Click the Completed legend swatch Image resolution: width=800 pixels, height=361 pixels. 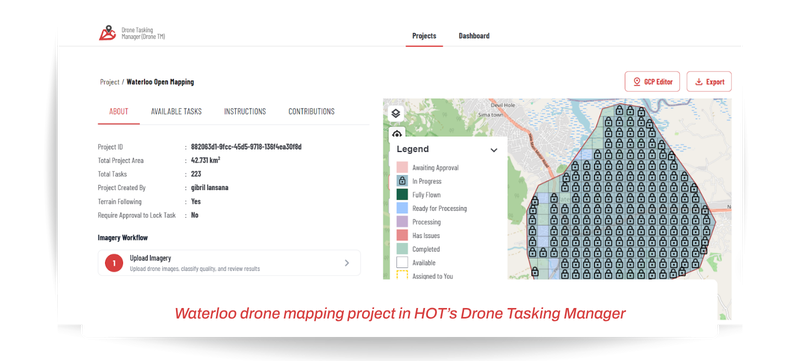point(402,249)
